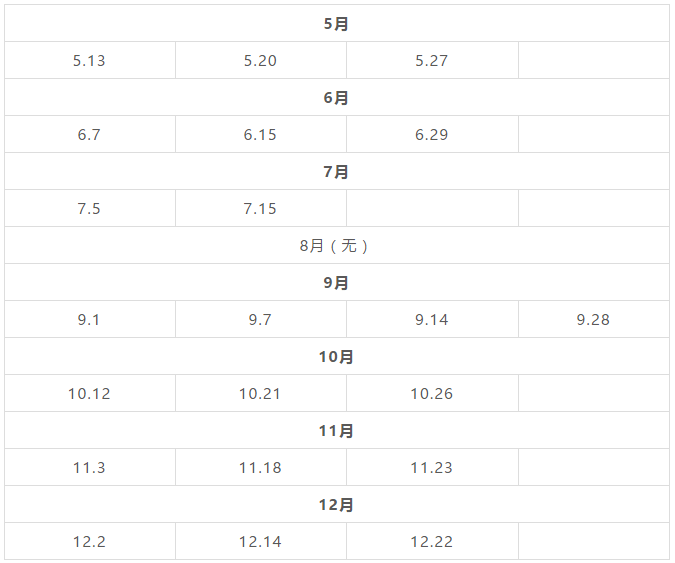The image size is (675, 563).
Task: Click the 12月 header row
Action: pos(337,504)
